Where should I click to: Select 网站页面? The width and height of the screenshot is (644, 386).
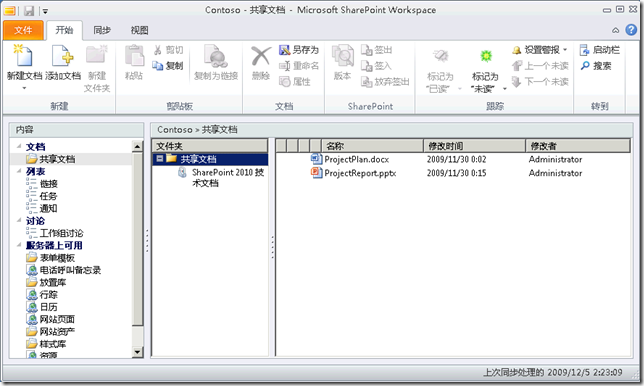[x=57, y=319]
